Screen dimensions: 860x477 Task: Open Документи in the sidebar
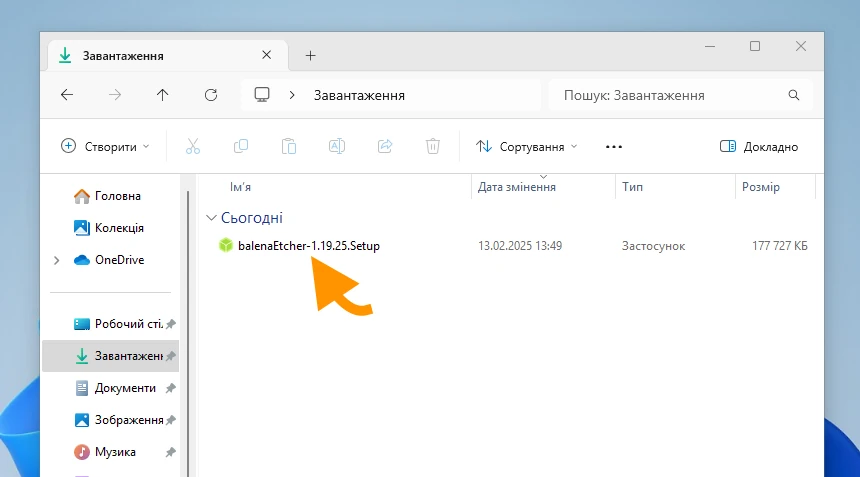115,388
